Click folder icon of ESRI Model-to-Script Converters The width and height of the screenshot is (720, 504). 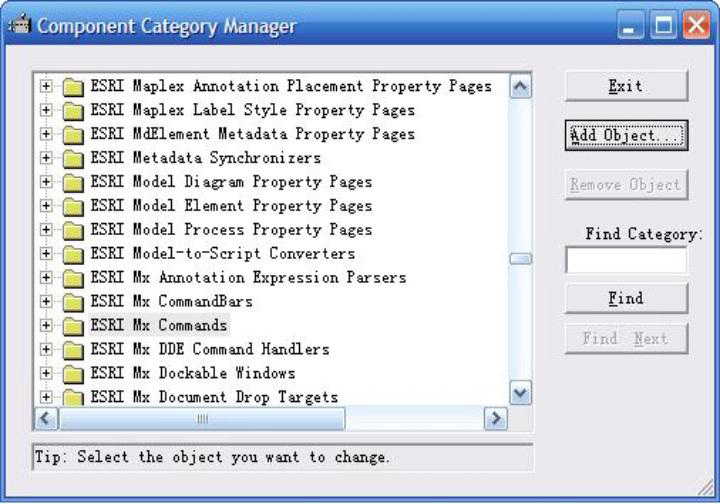(73, 254)
